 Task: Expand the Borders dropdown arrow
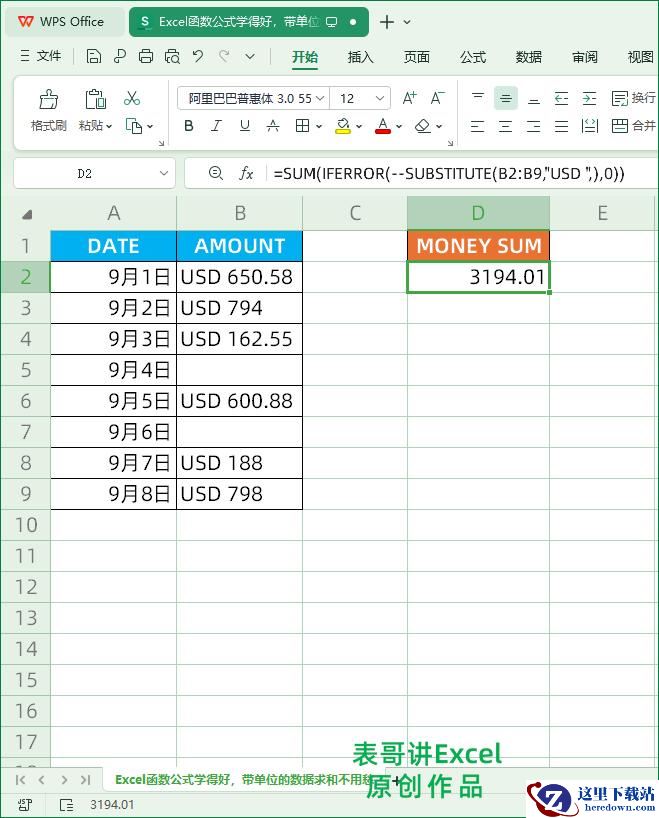click(x=318, y=126)
